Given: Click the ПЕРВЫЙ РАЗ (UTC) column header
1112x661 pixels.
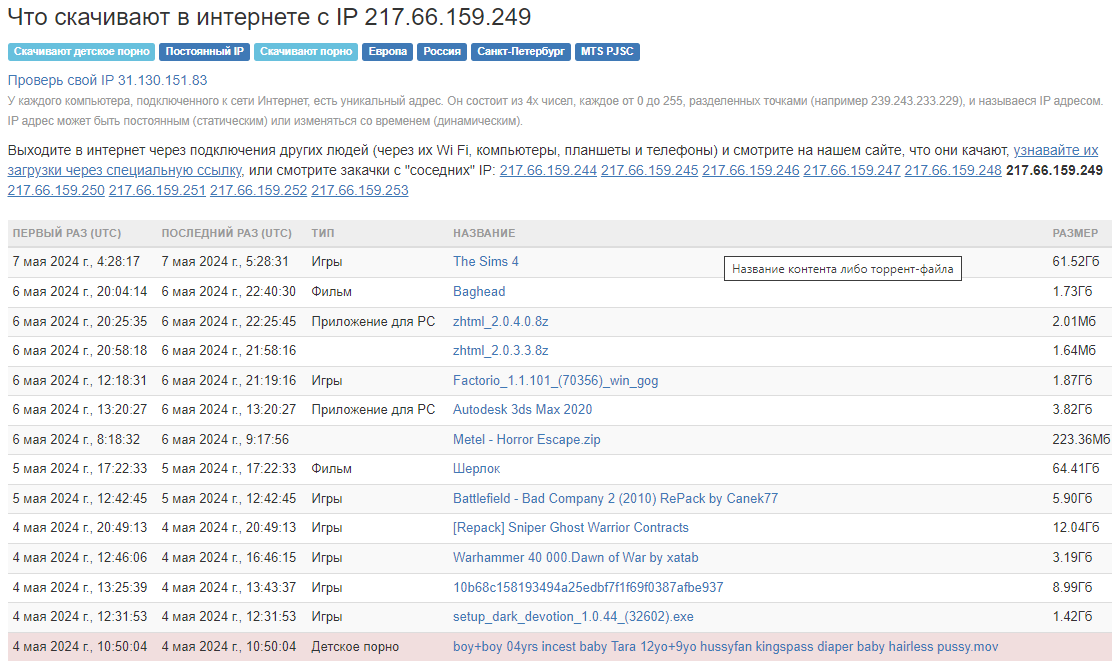Looking at the screenshot, I should pyautogui.click(x=67, y=233).
